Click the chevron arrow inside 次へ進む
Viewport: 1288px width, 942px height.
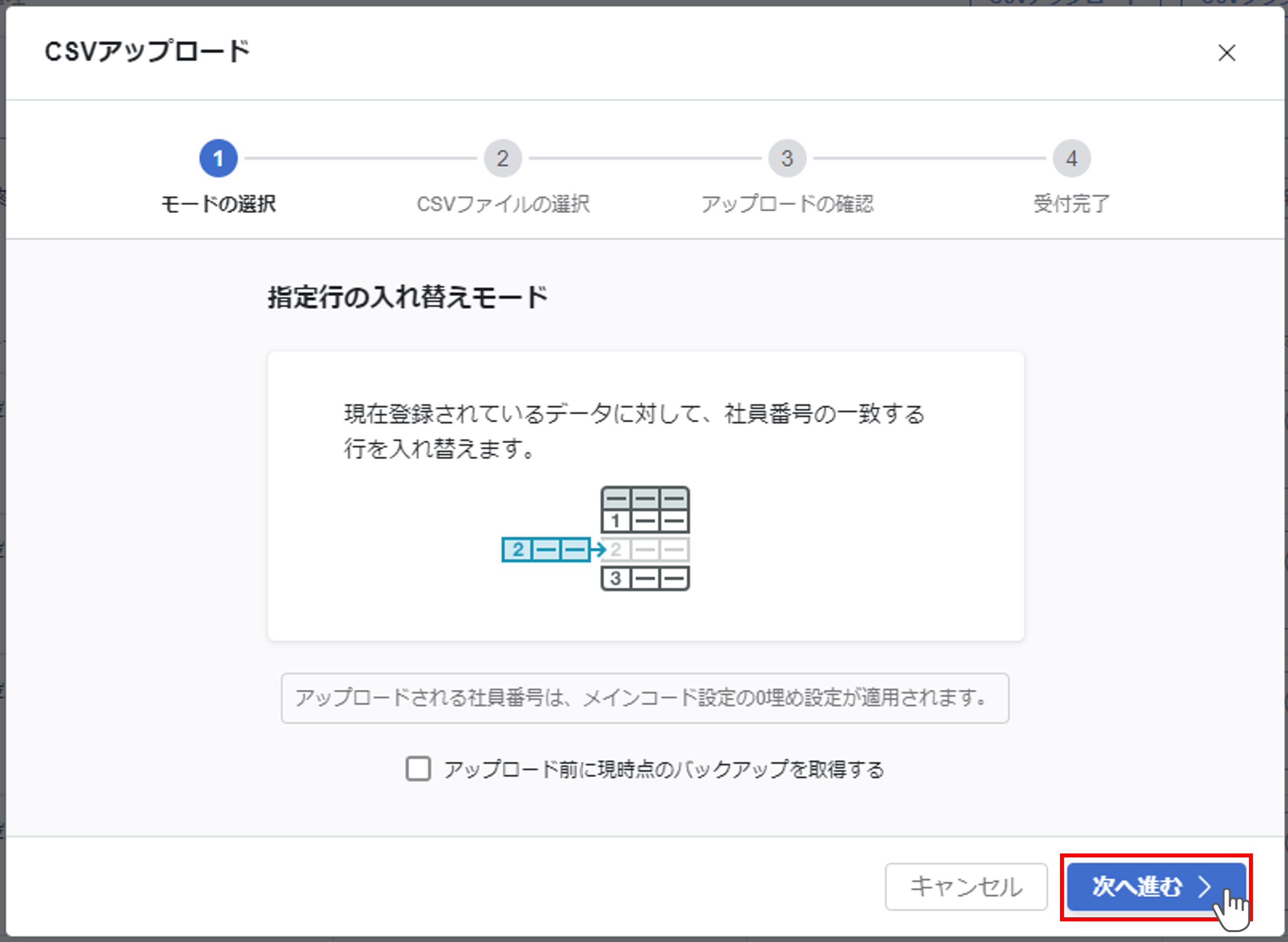[x=1204, y=886]
